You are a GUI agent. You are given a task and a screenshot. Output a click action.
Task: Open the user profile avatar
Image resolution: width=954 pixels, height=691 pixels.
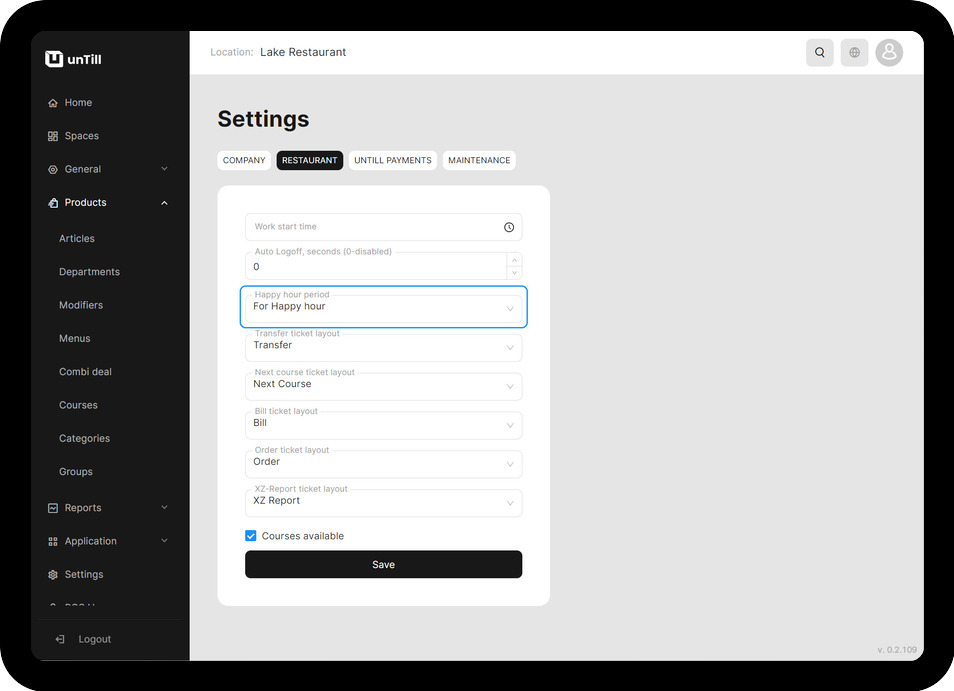click(x=889, y=53)
